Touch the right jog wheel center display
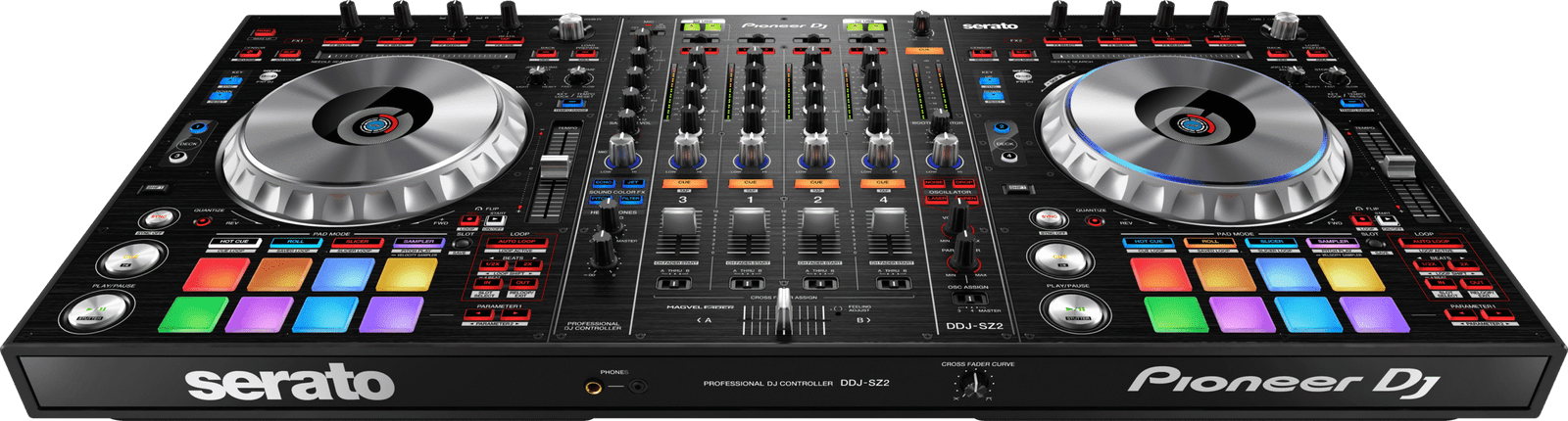The height and width of the screenshot is (421, 1568). pyautogui.click(x=1193, y=125)
